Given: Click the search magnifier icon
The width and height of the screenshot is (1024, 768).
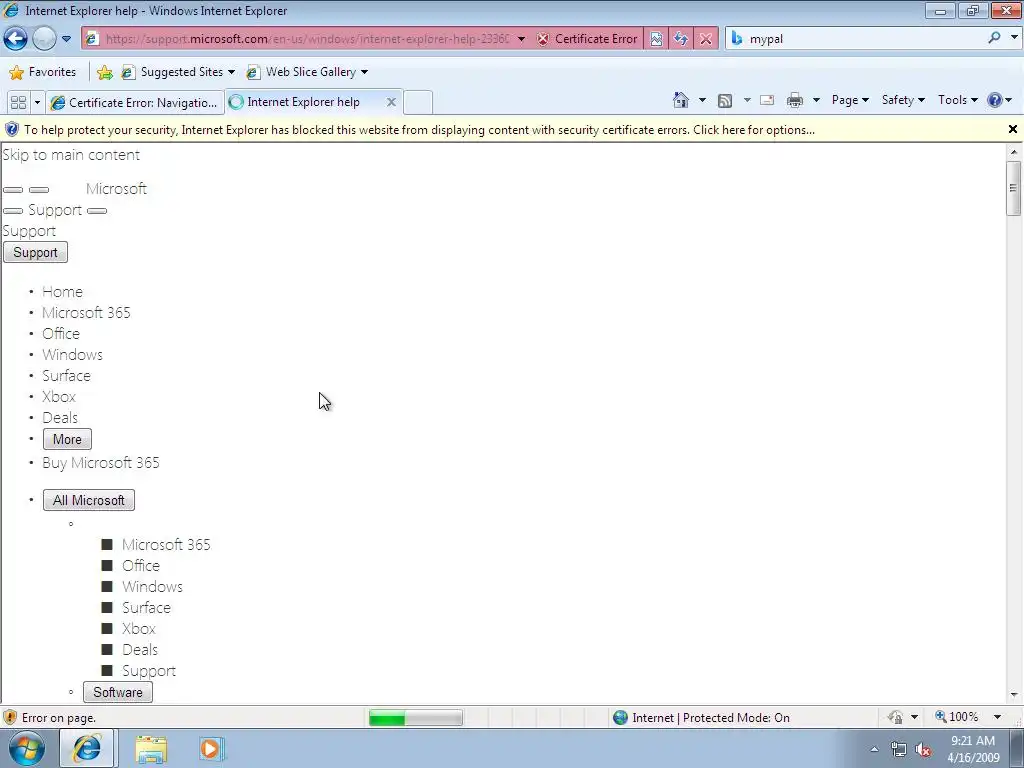Looking at the screenshot, I should pos(994,39).
